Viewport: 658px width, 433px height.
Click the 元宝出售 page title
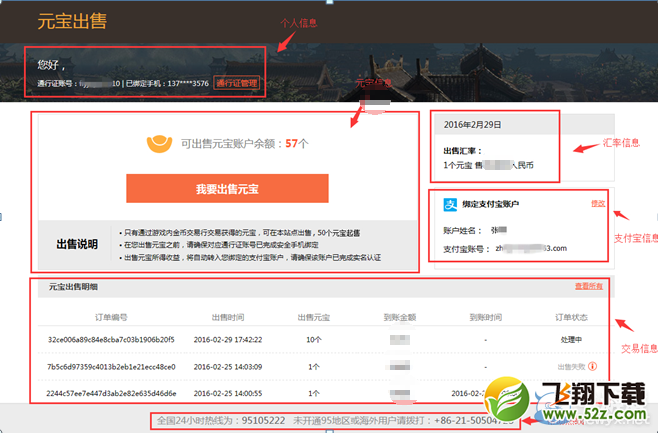71,21
